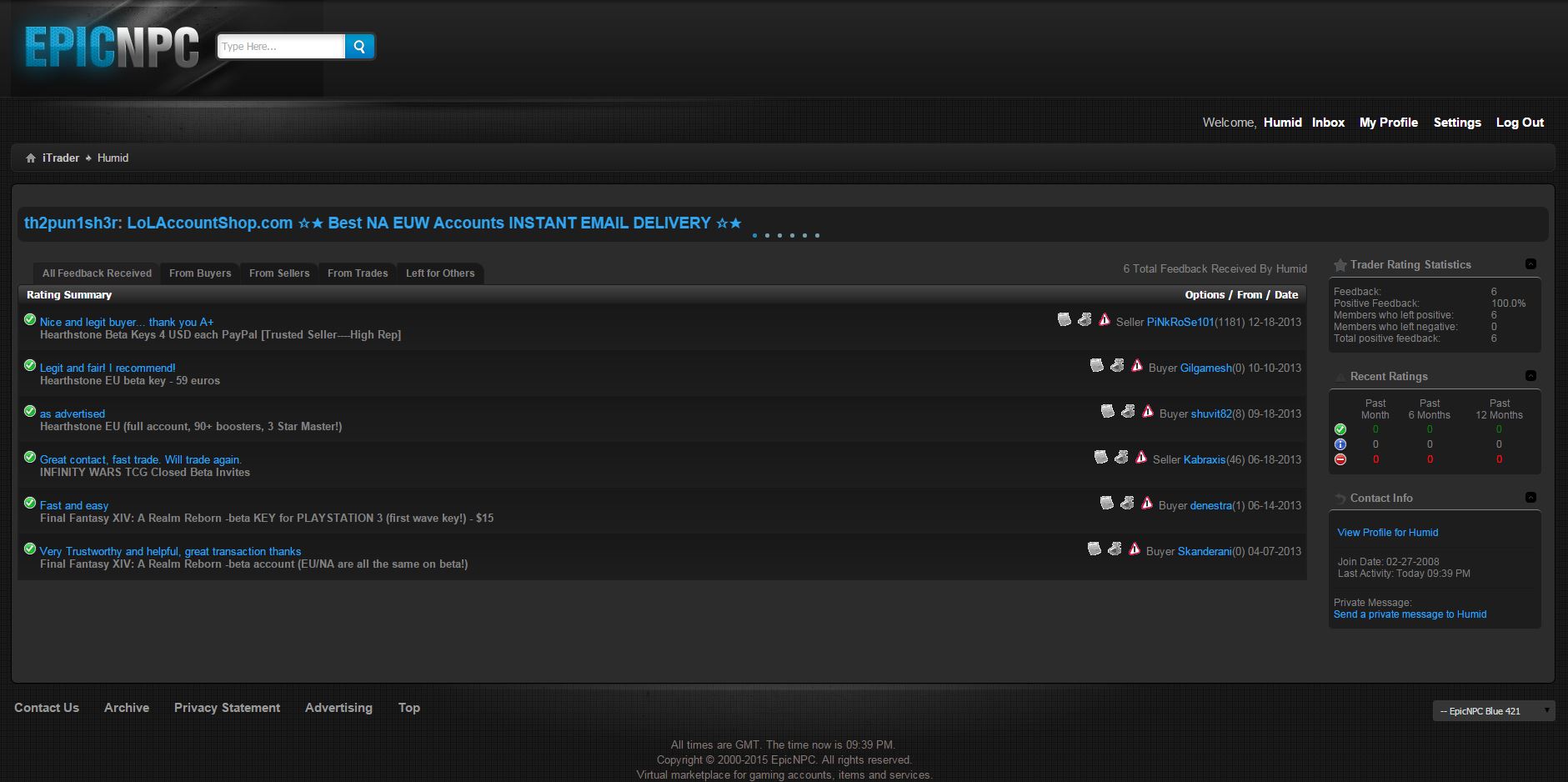The width and height of the screenshot is (1568, 782).
Task: Report Skanderani feedback via warning icon
Action: coord(1135,549)
